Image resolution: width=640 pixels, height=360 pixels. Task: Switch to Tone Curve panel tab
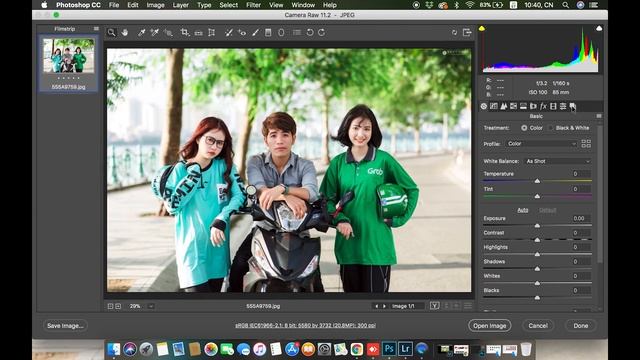(x=493, y=106)
